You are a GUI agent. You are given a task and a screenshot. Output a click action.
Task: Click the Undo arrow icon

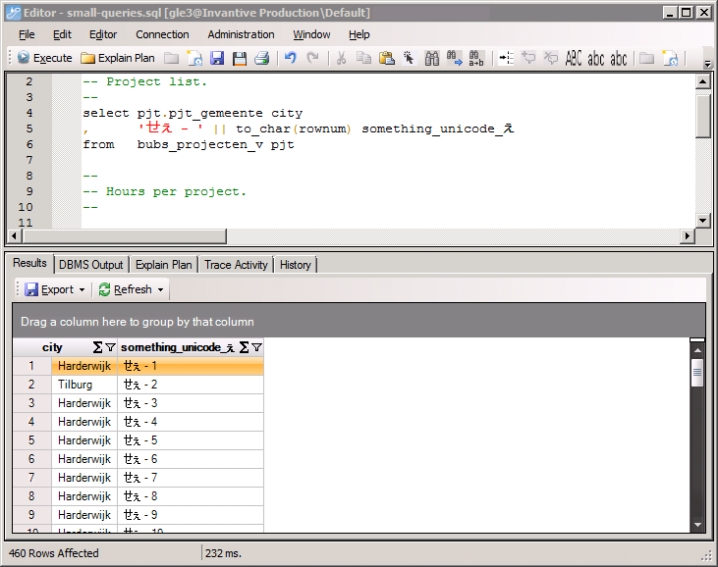pyautogui.click(x=290, y=58)
